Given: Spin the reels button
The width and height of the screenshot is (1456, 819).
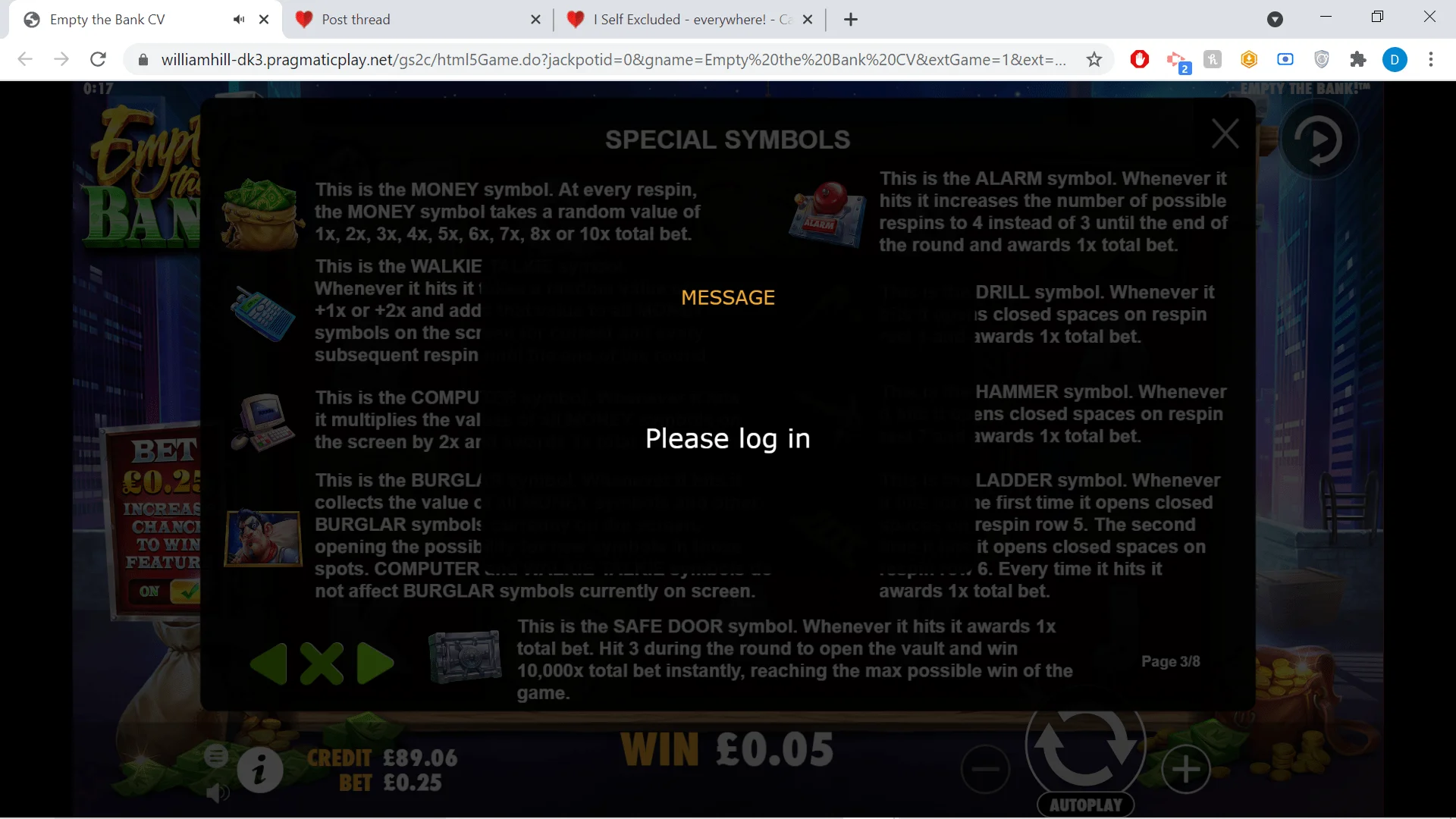Looking at the screenshot, I should click(x=1085, y=747).
